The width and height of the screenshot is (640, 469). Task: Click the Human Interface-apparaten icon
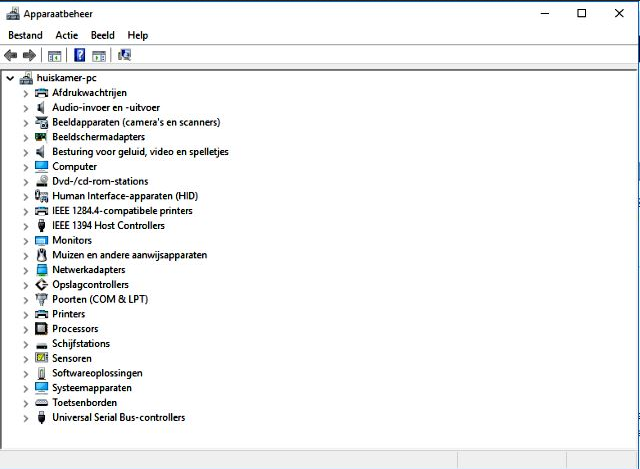[41, 196]
